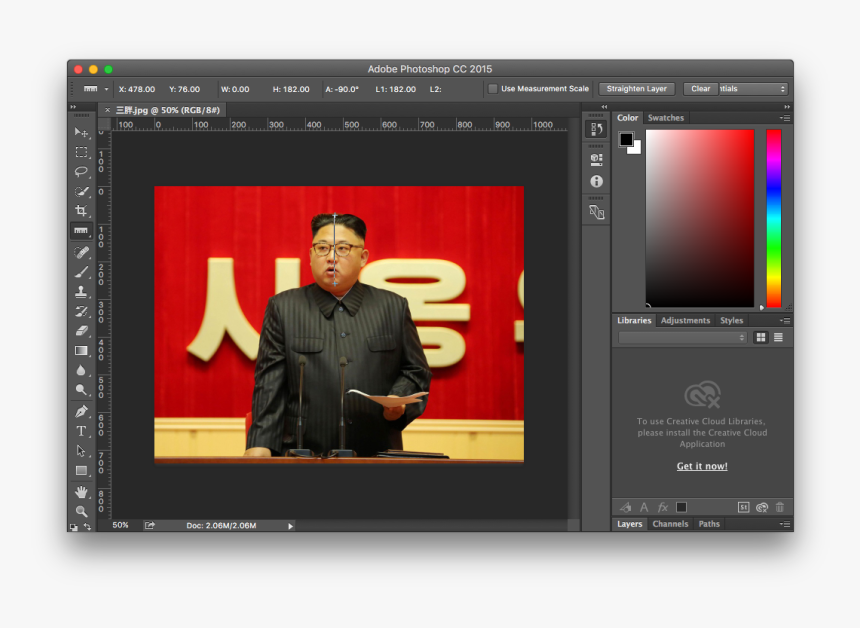
Task: Select the Gradient tool
Action: click(x=81, y=350)
